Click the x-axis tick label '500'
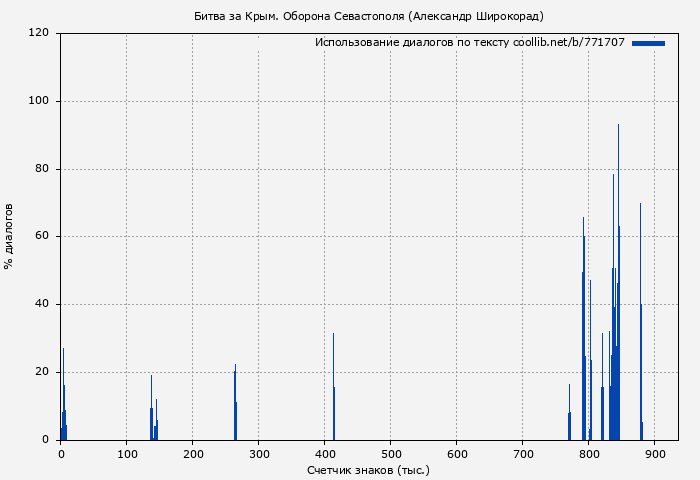700x480 pixels. [x=390, y=454]
